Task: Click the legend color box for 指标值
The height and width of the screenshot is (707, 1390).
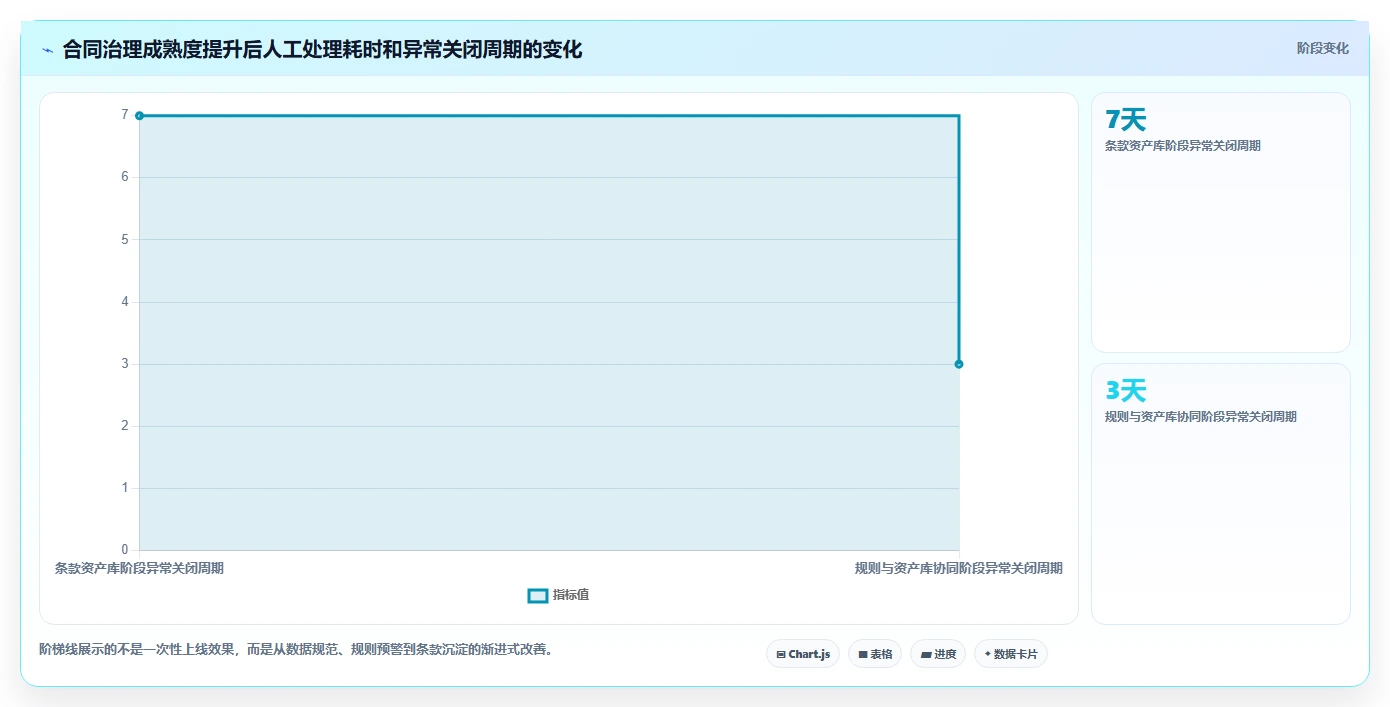Action: pyautogui.click(x=538, y=596)
